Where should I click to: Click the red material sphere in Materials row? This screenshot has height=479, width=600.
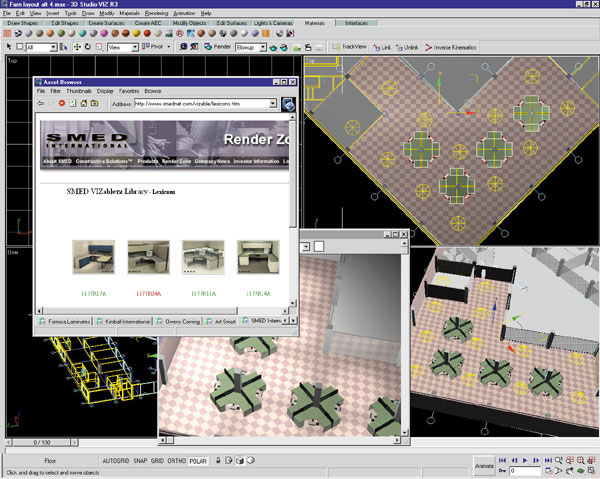(147, 33)
